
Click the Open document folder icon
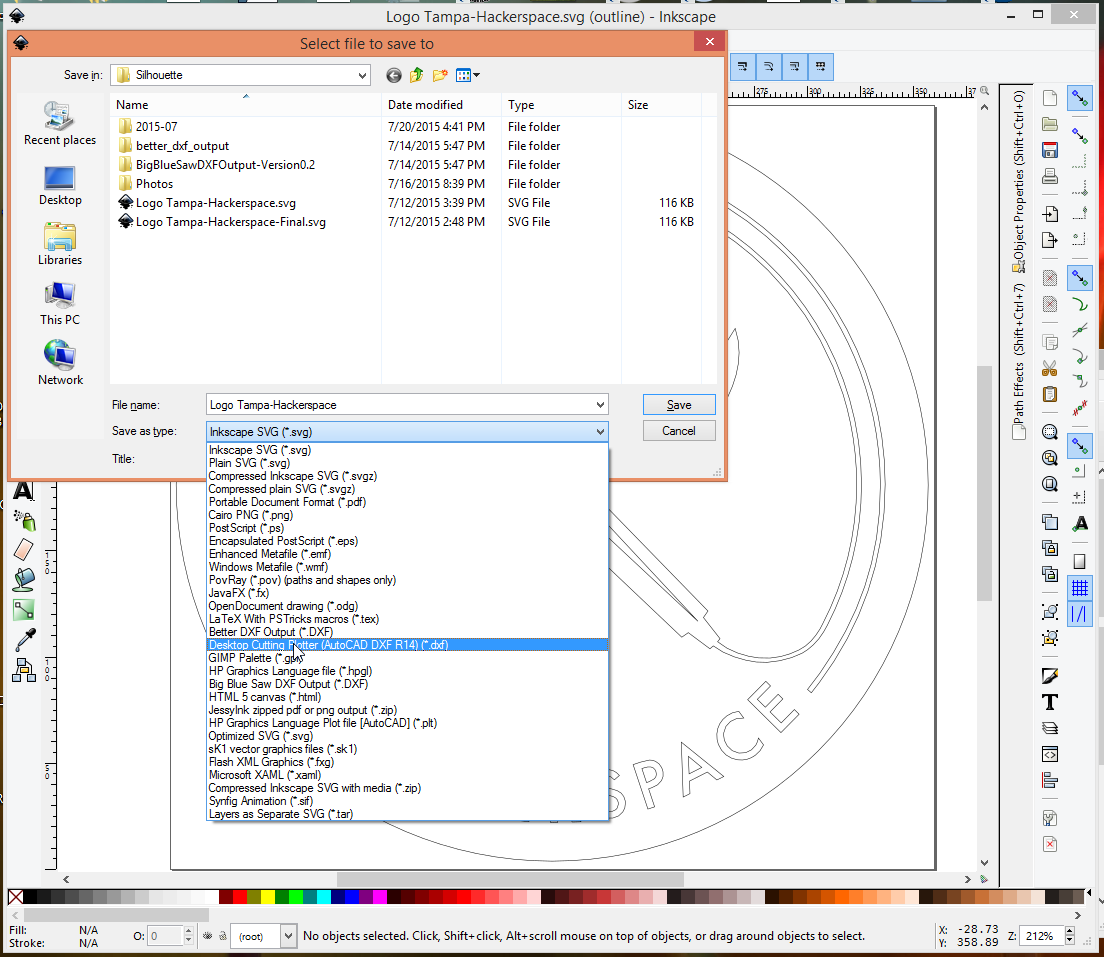click(1050, 124)
